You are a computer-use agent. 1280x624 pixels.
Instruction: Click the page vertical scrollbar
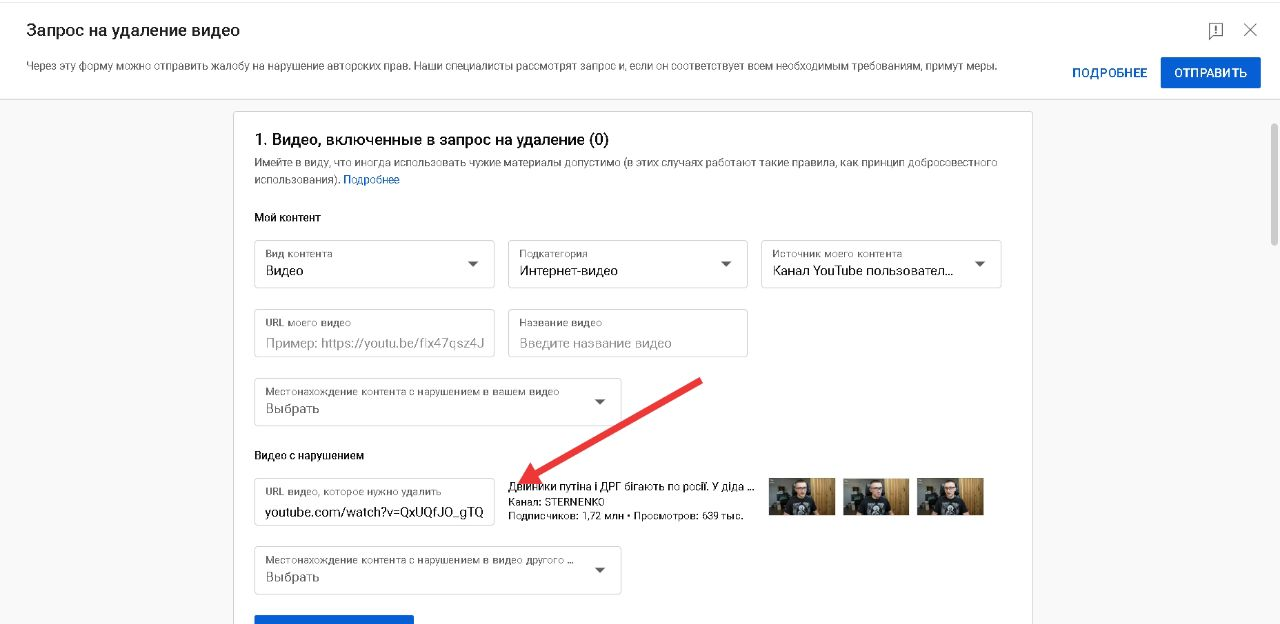1273,184
